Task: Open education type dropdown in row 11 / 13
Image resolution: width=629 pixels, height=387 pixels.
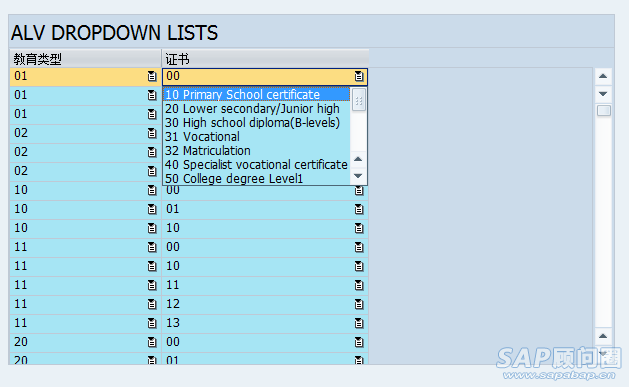Action: coord(152,323)
